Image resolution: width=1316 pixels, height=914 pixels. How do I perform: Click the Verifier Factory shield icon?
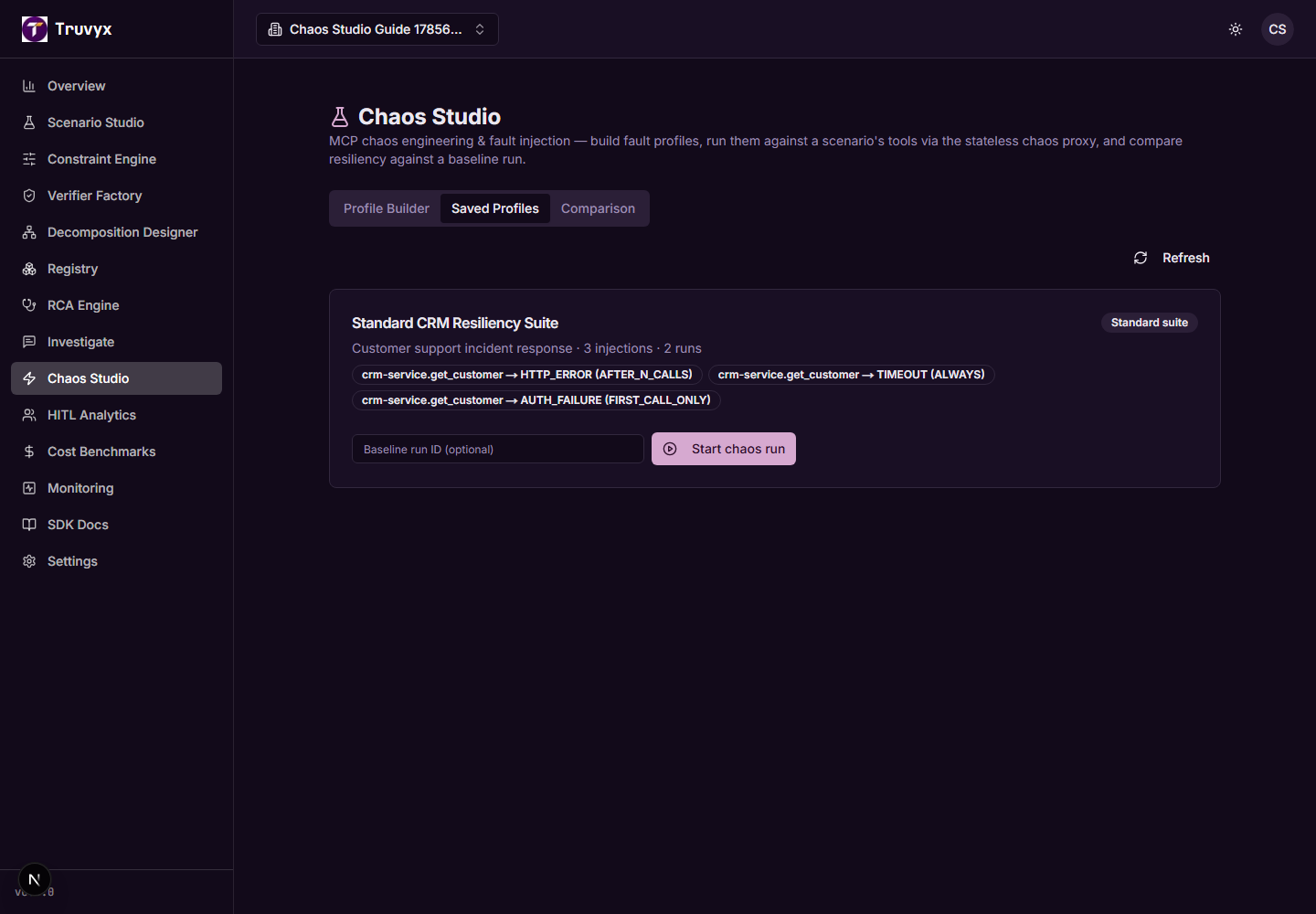pos(29,196)
